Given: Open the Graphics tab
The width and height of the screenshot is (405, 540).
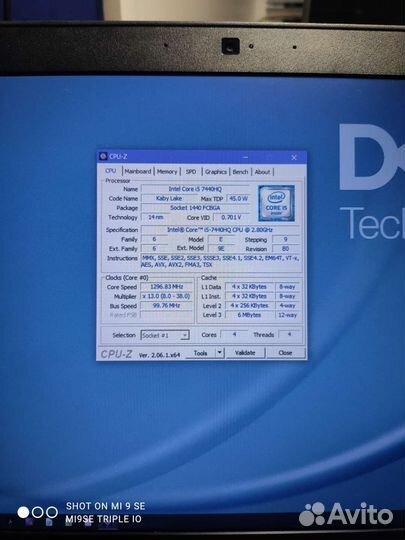Looking at the screenshot, I should [x=216, y=172].
